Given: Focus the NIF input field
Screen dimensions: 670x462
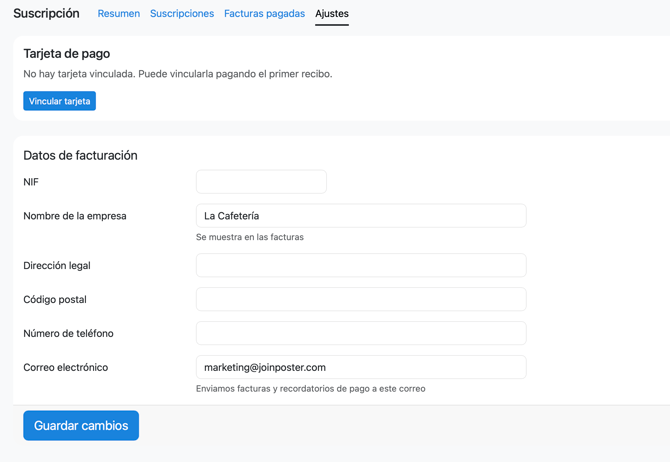Looking at the screenshot, I should (261, 182).
